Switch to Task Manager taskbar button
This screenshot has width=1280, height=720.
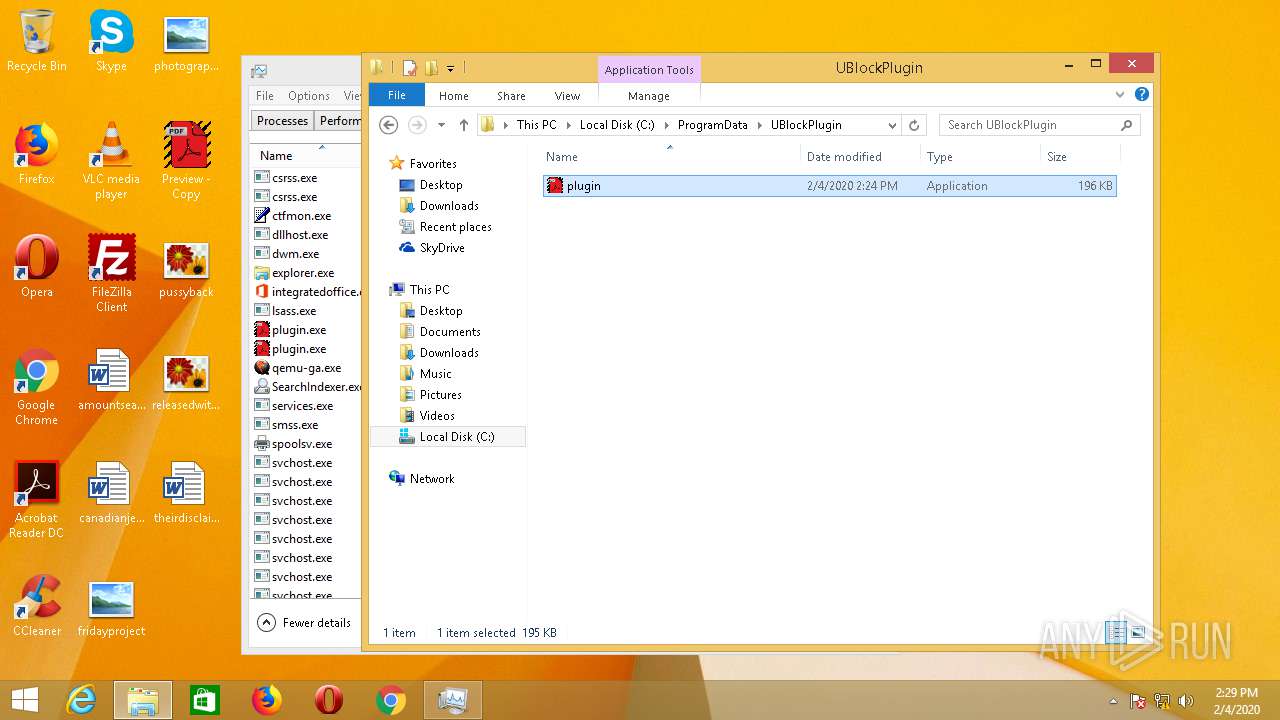coord(453,700)
